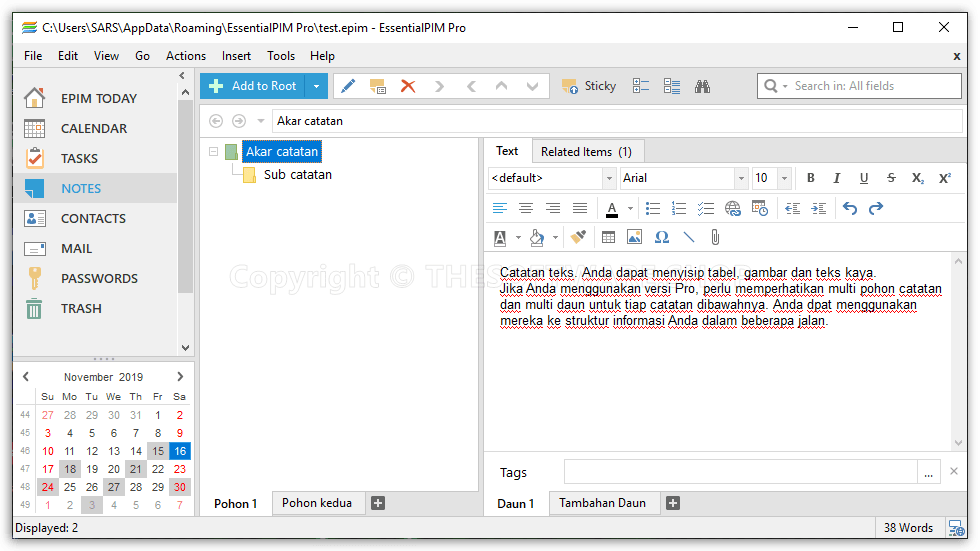
Task: Click the insert hyperlink globe icon
Action: (x=733, y=208)
